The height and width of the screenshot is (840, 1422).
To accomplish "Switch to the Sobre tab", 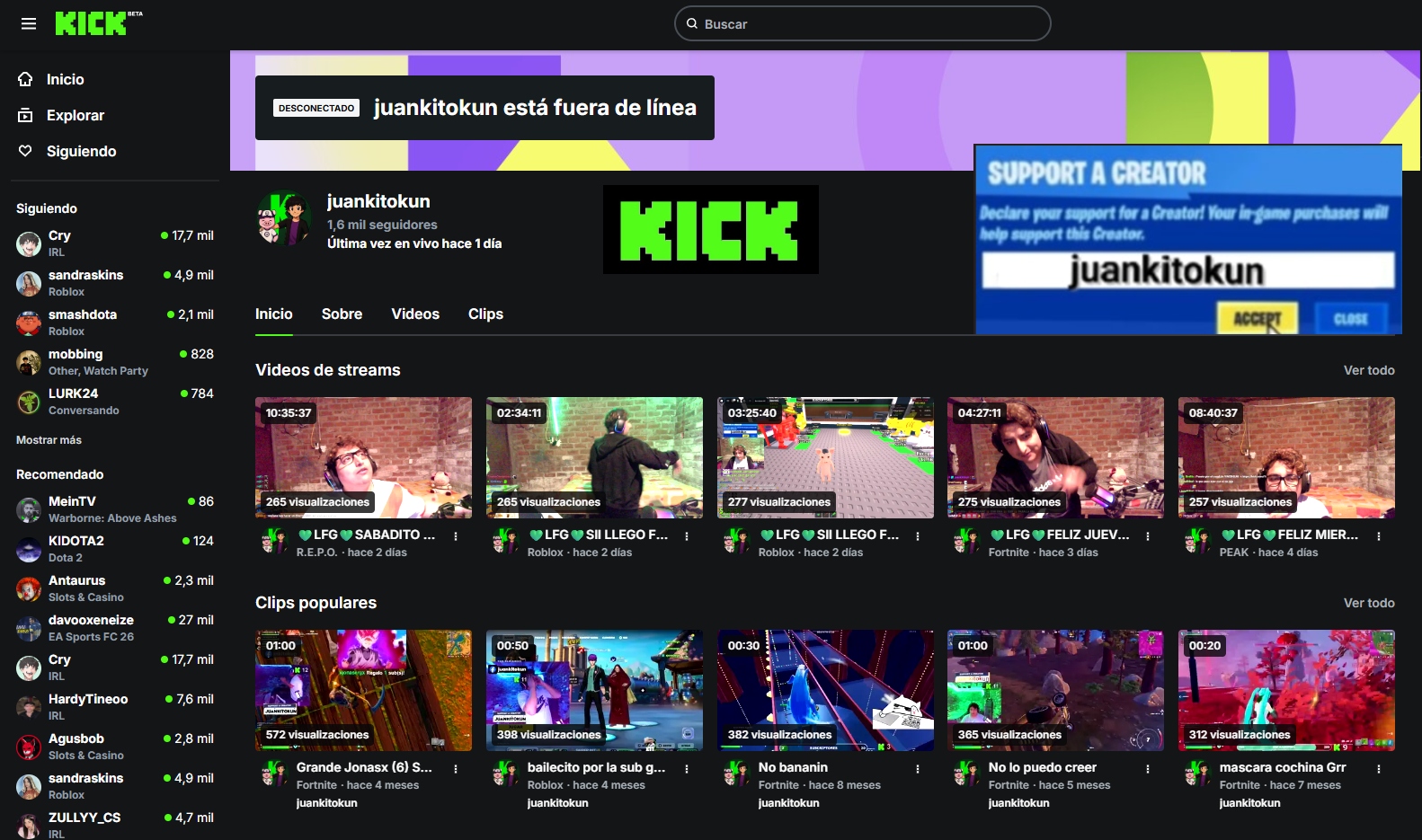I will [x=342, y=314].
